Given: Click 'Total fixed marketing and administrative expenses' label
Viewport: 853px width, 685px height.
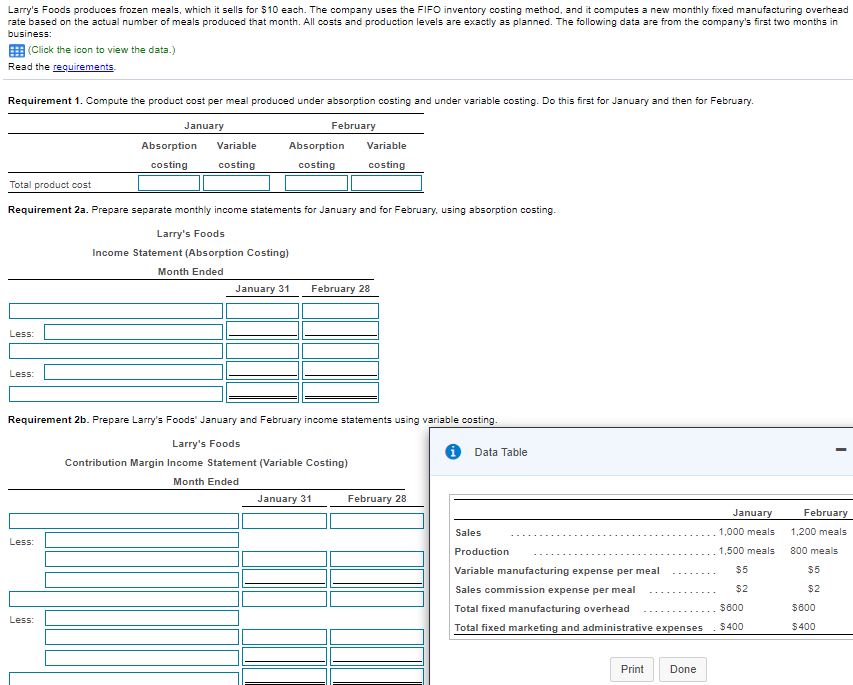Looking at the screenshot, I should [579, 628].
